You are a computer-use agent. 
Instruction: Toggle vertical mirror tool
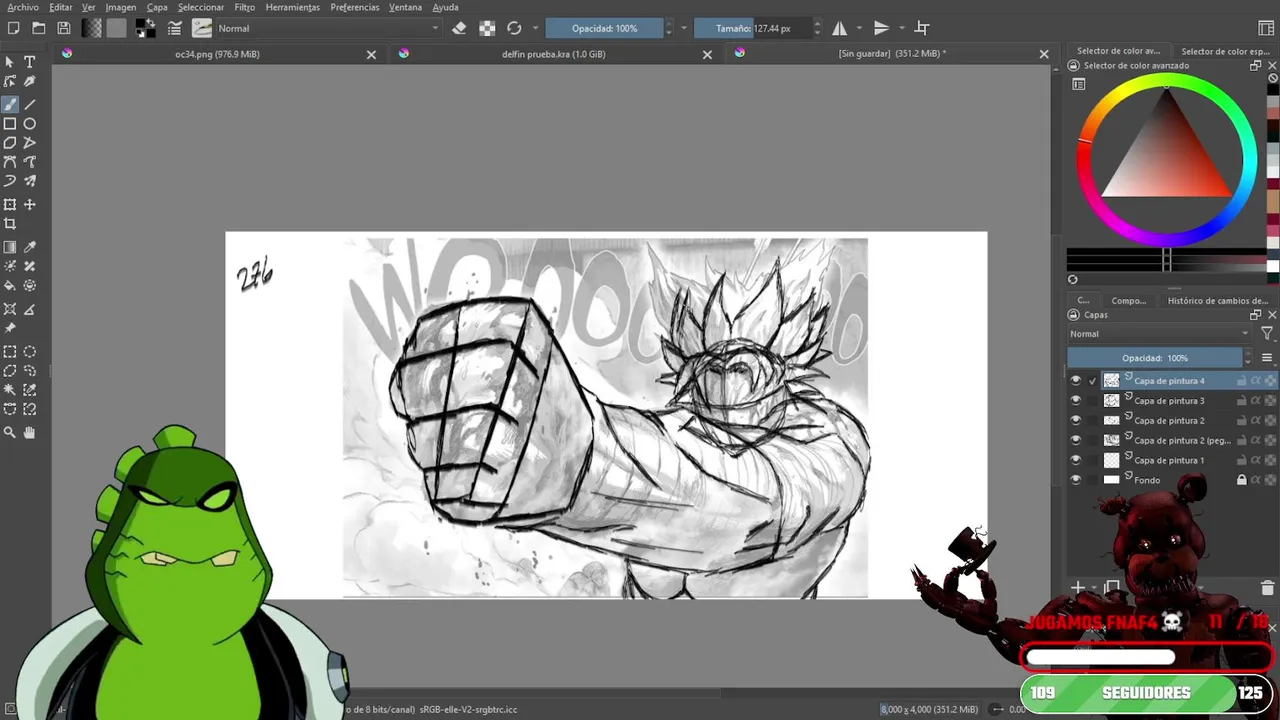tap(881, 28)
